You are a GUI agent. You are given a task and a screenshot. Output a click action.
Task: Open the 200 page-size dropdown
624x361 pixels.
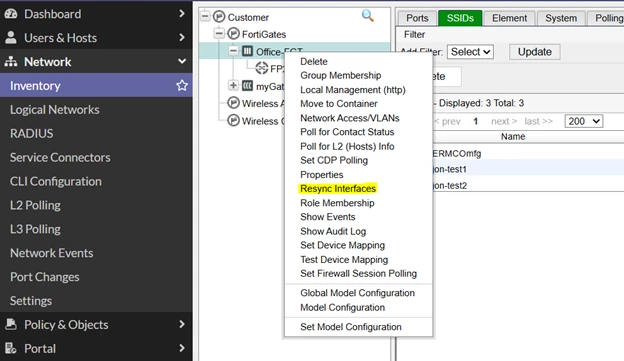584,121
